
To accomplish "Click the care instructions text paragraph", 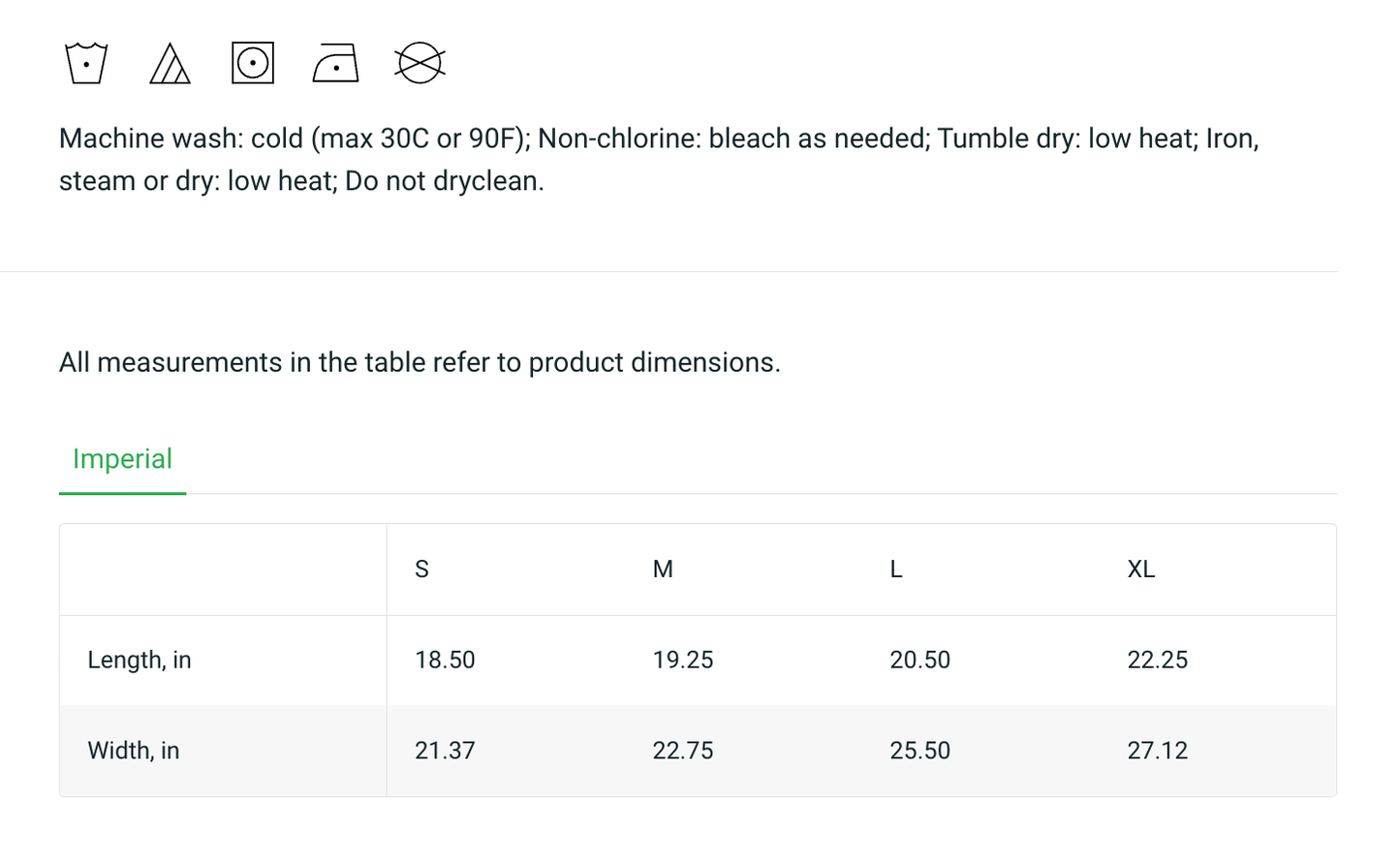I will [659, 160].
